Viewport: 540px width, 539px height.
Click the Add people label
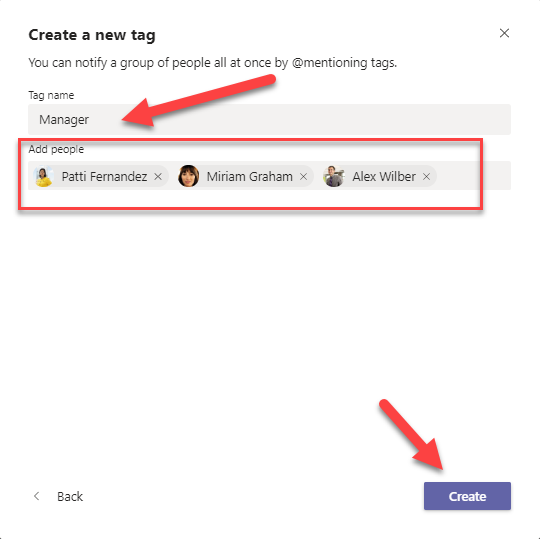click(x=56, y=149)
